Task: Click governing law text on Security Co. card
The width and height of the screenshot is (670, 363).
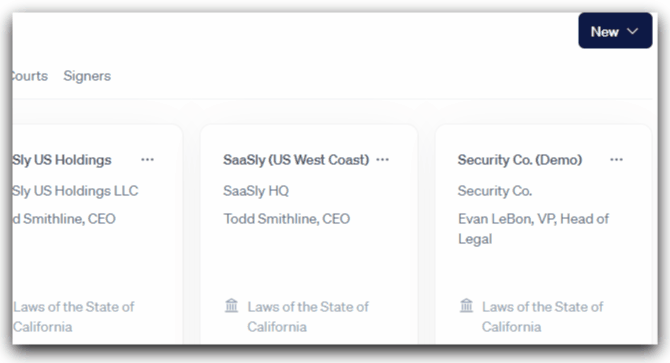Action: (x=542, y=316)
